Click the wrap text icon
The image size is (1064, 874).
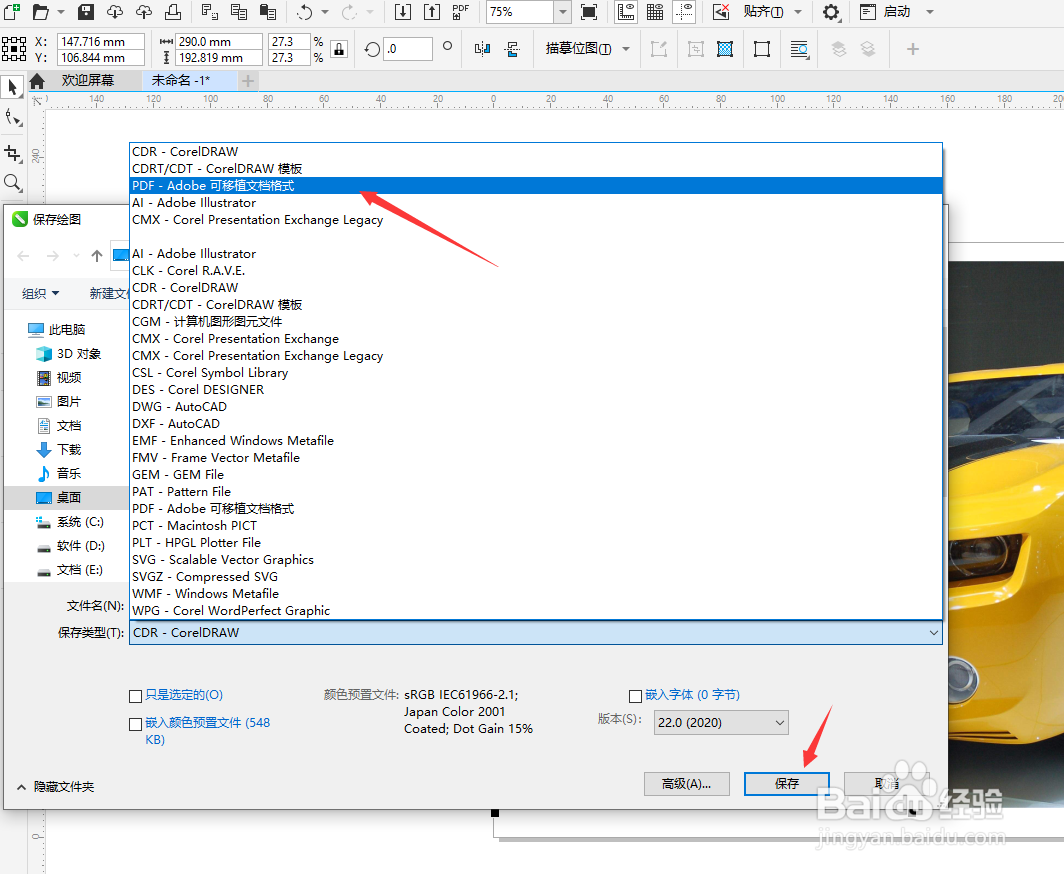click(x=799, y=49)
